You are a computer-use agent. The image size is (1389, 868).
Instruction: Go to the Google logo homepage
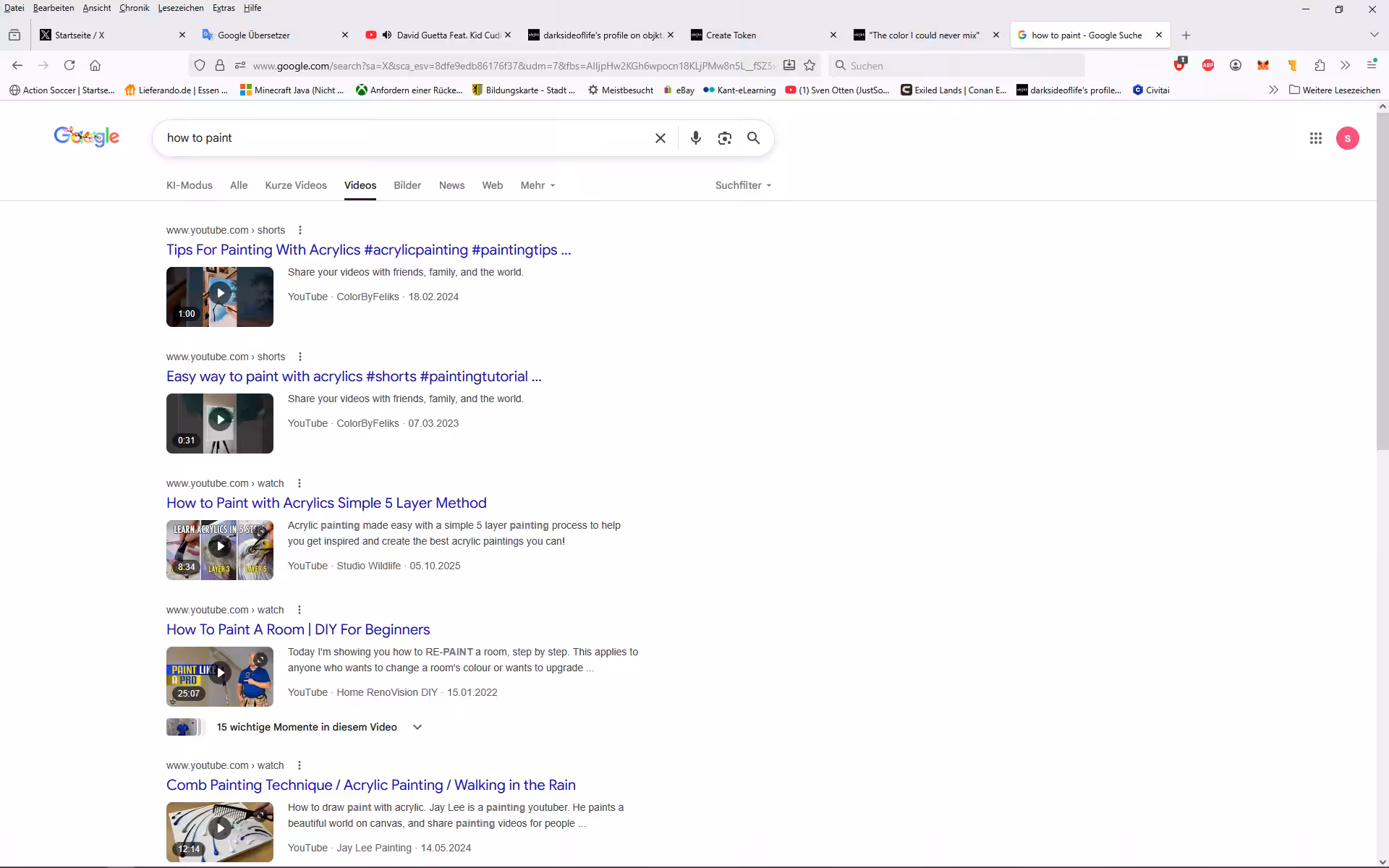87,137
